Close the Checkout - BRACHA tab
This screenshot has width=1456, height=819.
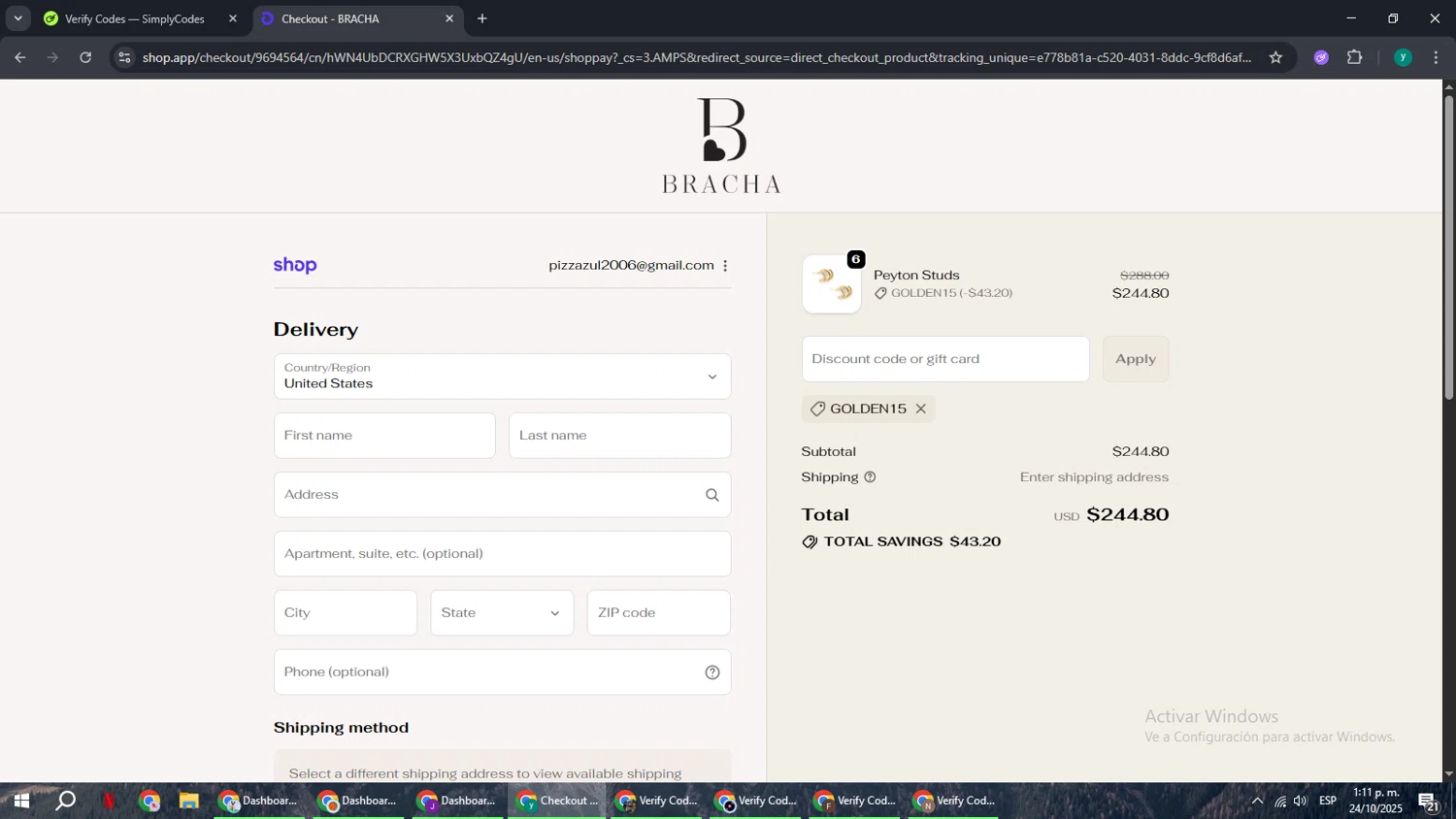click(449, 18)
